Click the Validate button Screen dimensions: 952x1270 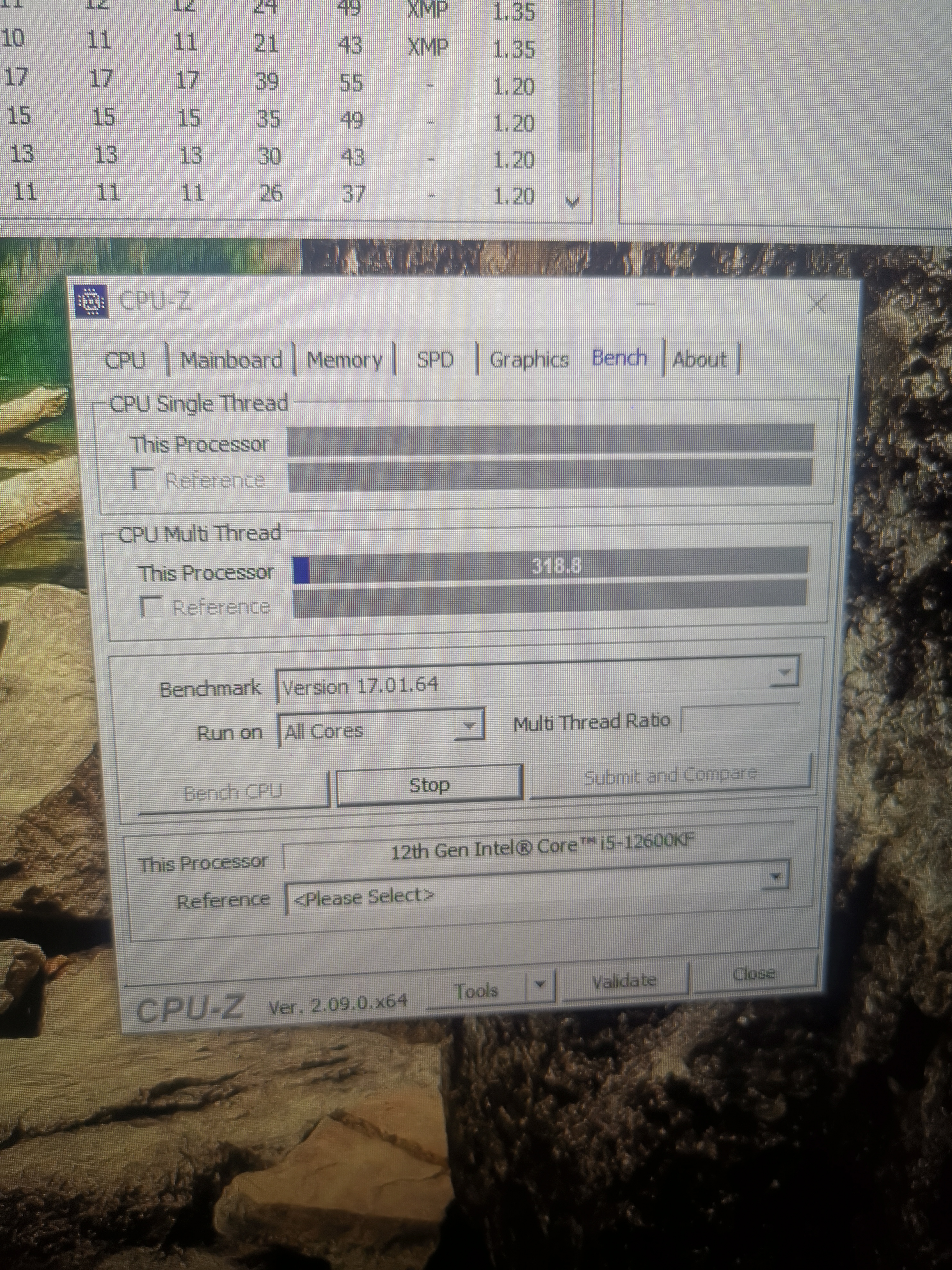tap(624, 981)
